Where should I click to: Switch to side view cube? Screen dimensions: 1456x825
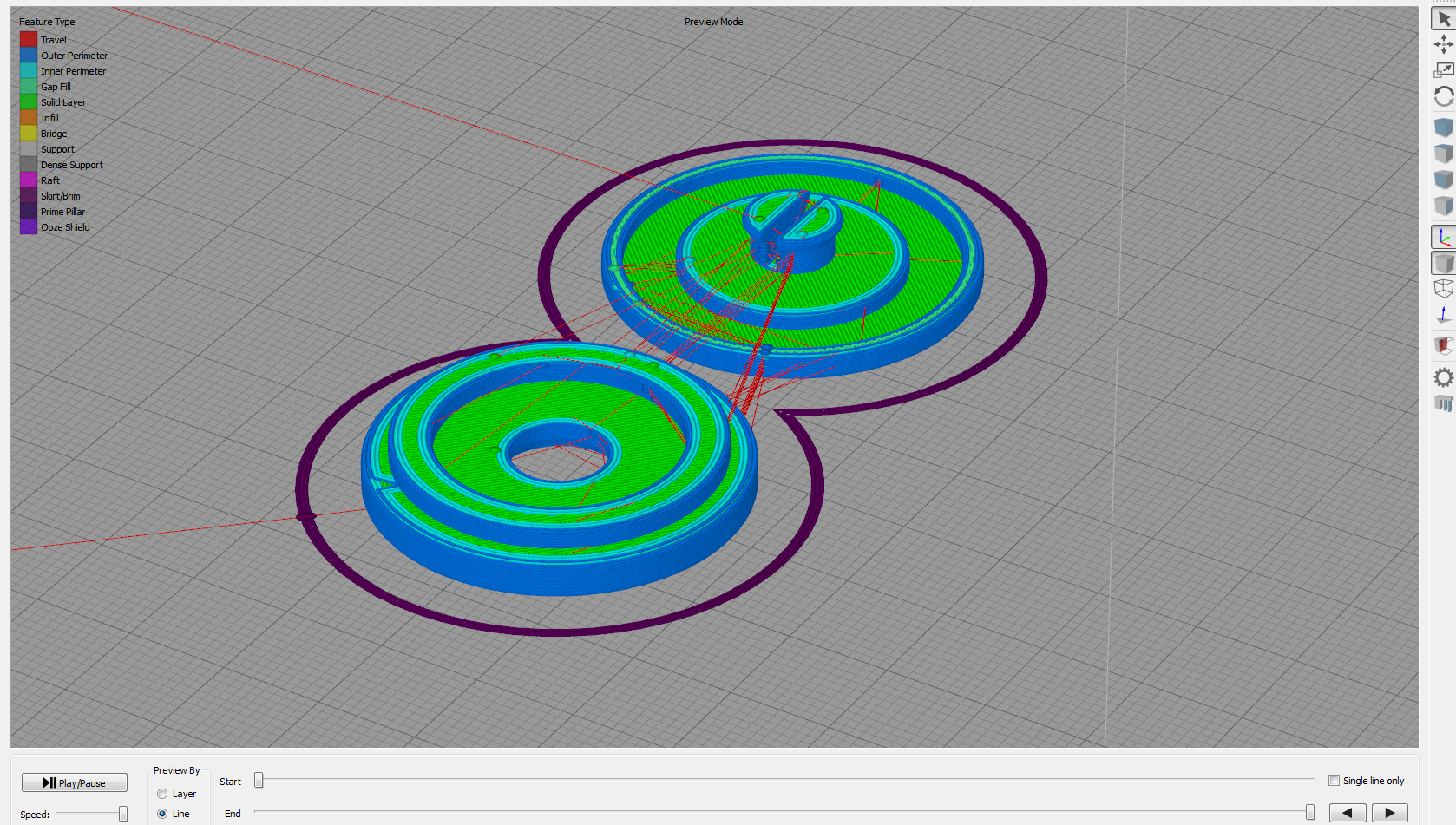pyautogui.click(x=1444, y=206)
